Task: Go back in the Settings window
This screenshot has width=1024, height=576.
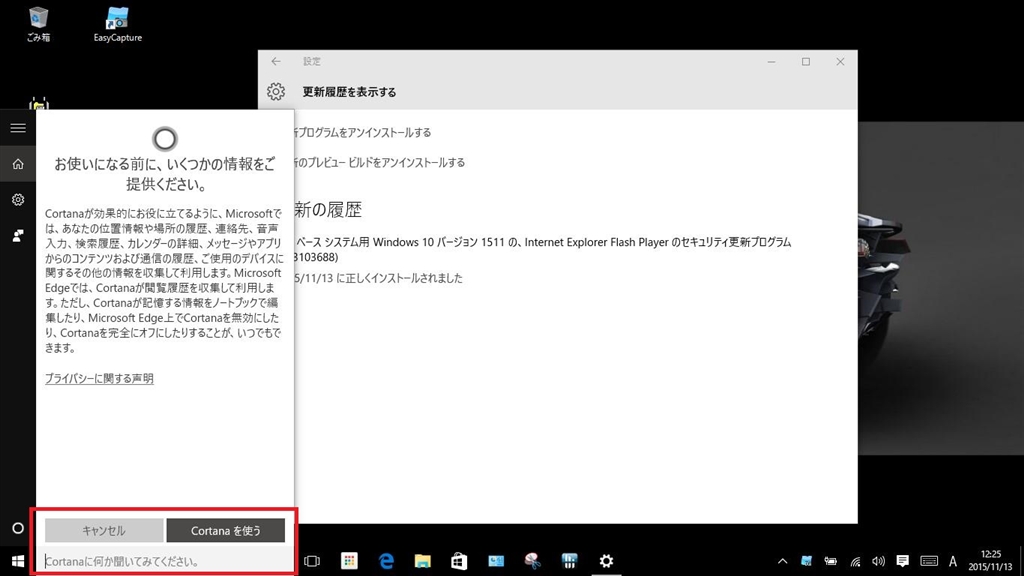Action: click(x=276, y=61)
